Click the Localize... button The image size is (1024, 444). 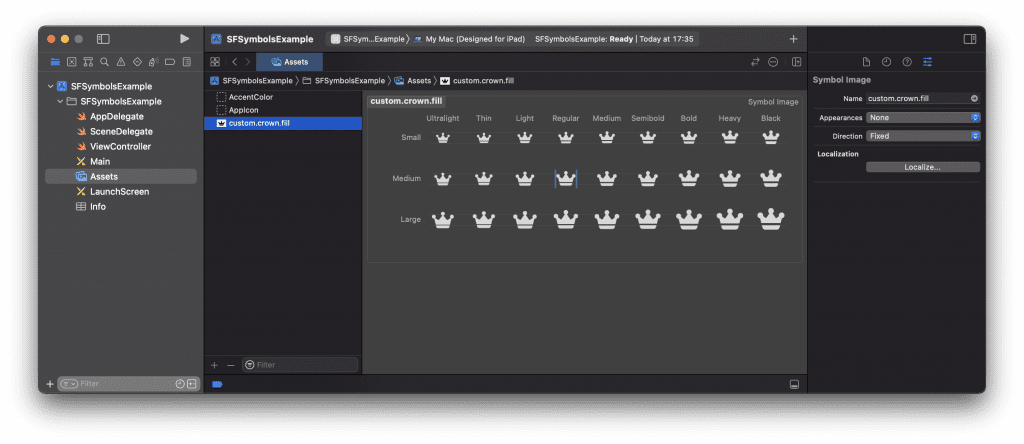point(923,167)
